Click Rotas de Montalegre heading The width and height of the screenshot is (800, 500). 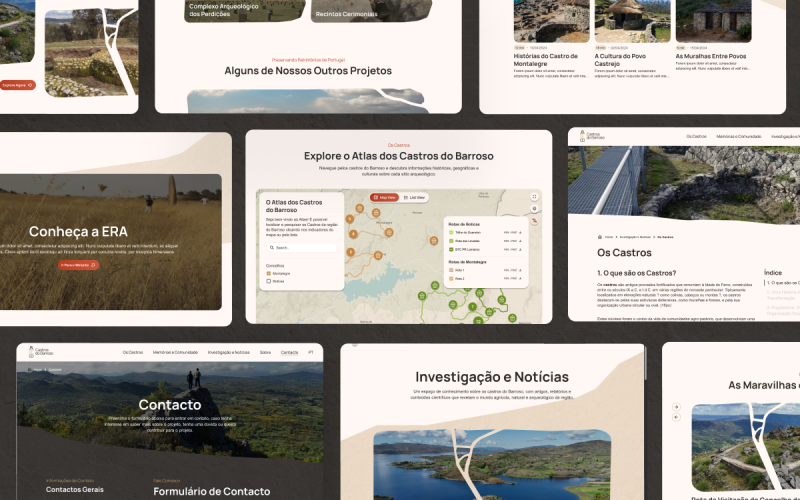pos(467,262)
